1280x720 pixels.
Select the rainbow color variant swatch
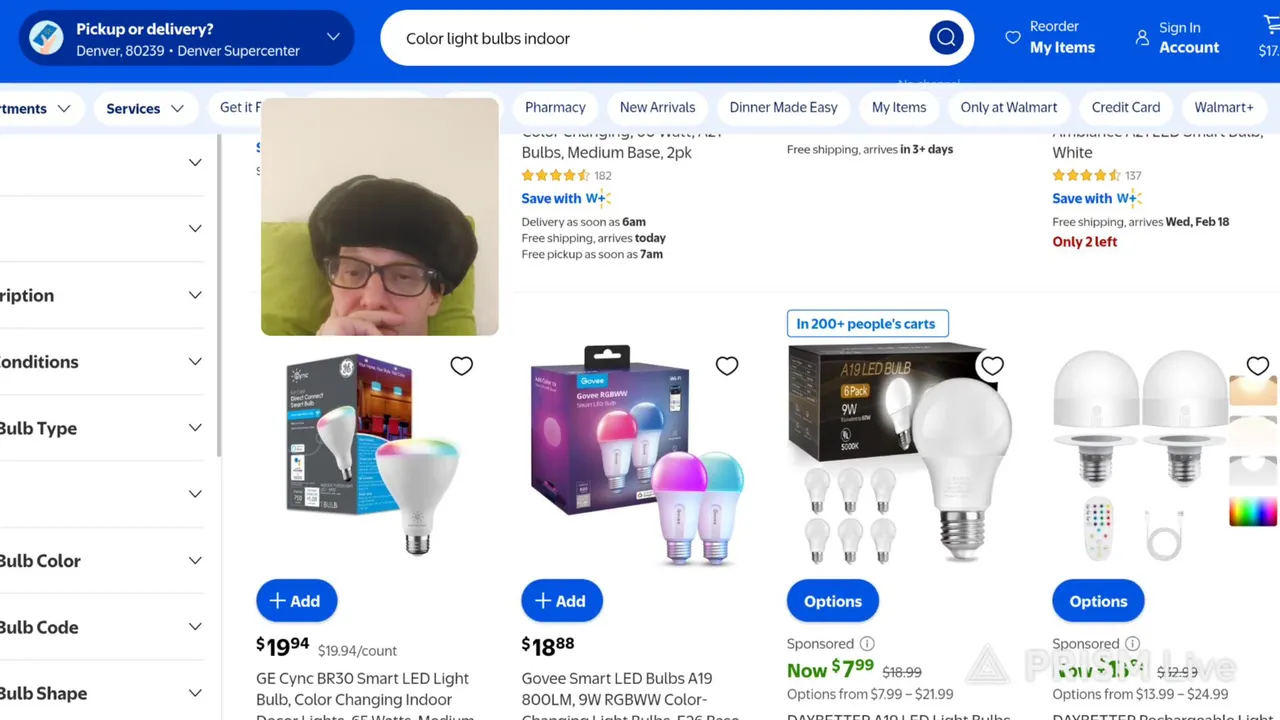click(x=1253, y=511)
